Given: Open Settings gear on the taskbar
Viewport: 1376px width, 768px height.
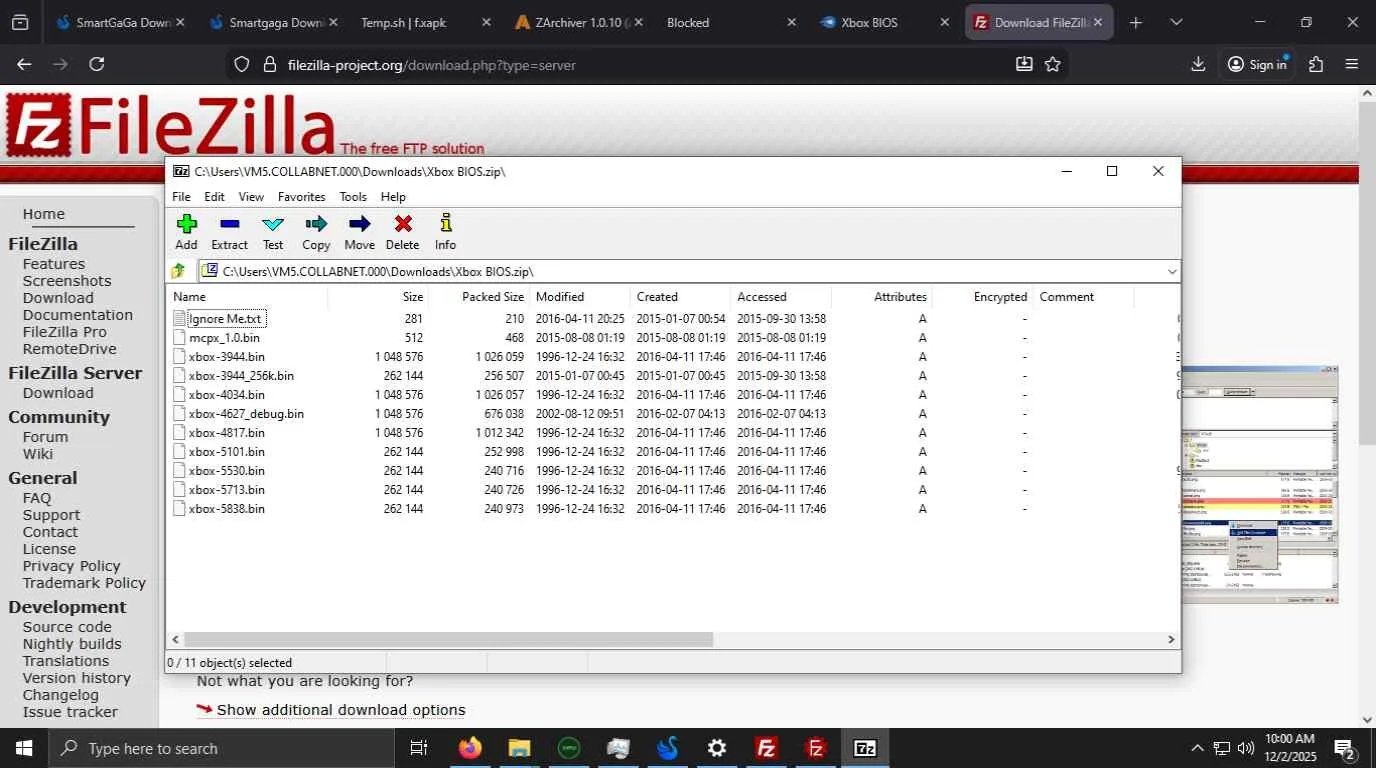Looking at the screenshot, I should (x=717, y=748).
